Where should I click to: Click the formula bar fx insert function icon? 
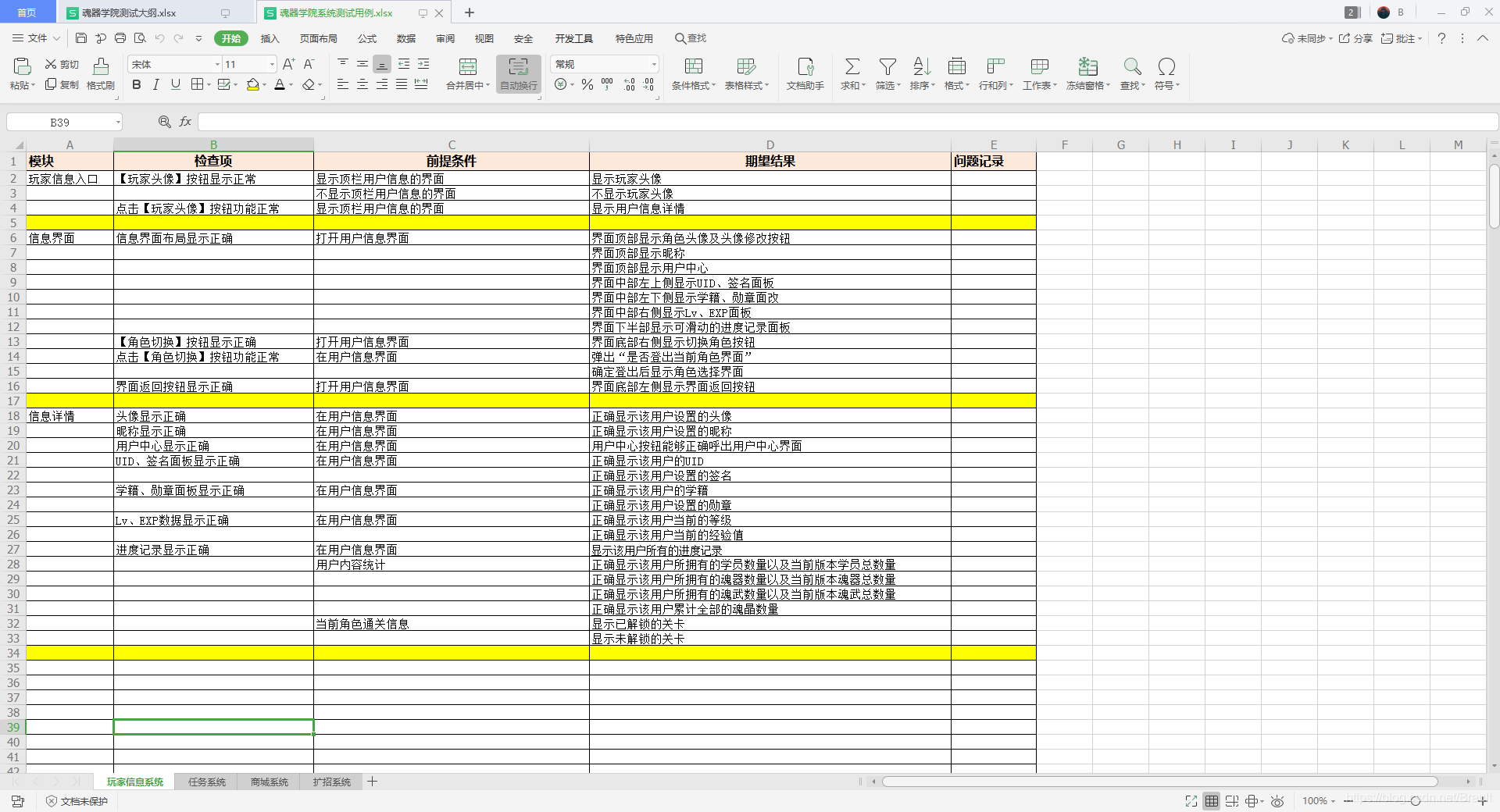tap(185, 122)
